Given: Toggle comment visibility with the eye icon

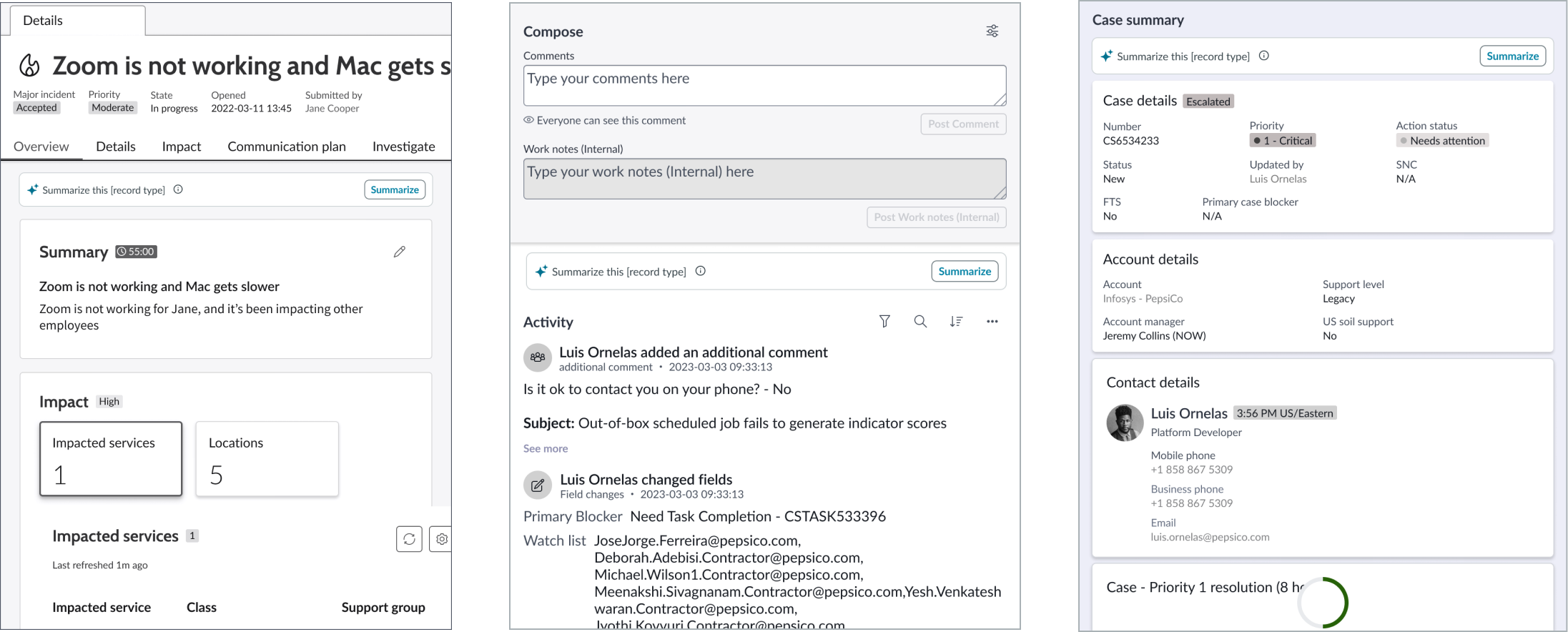Looking at the screenshot, I should (528, 120).
